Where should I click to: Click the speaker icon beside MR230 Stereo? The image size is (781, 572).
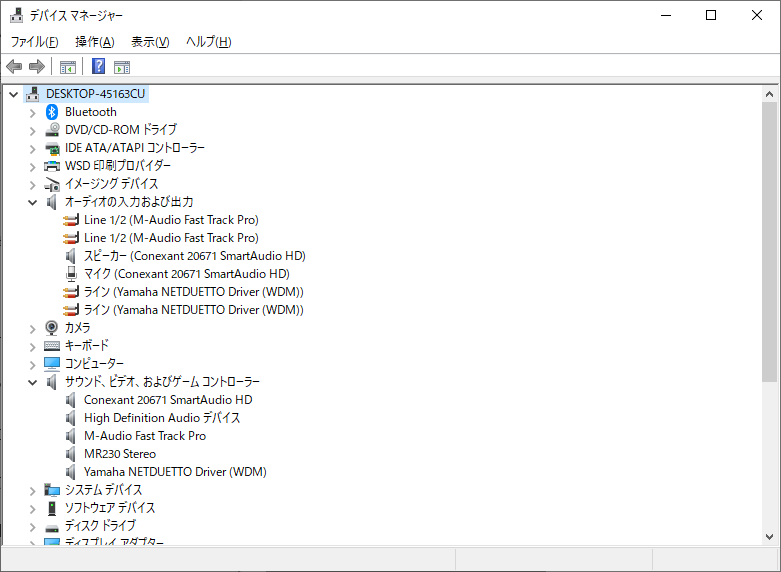[71, 453]
